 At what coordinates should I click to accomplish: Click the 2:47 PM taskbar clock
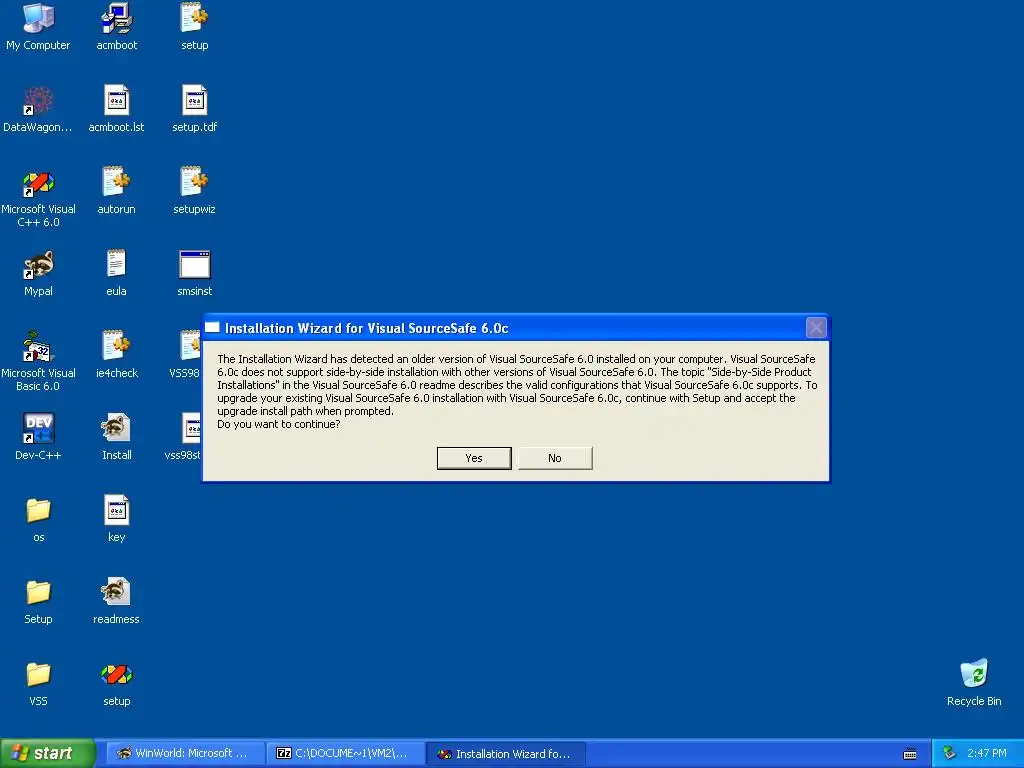[987, 754]
